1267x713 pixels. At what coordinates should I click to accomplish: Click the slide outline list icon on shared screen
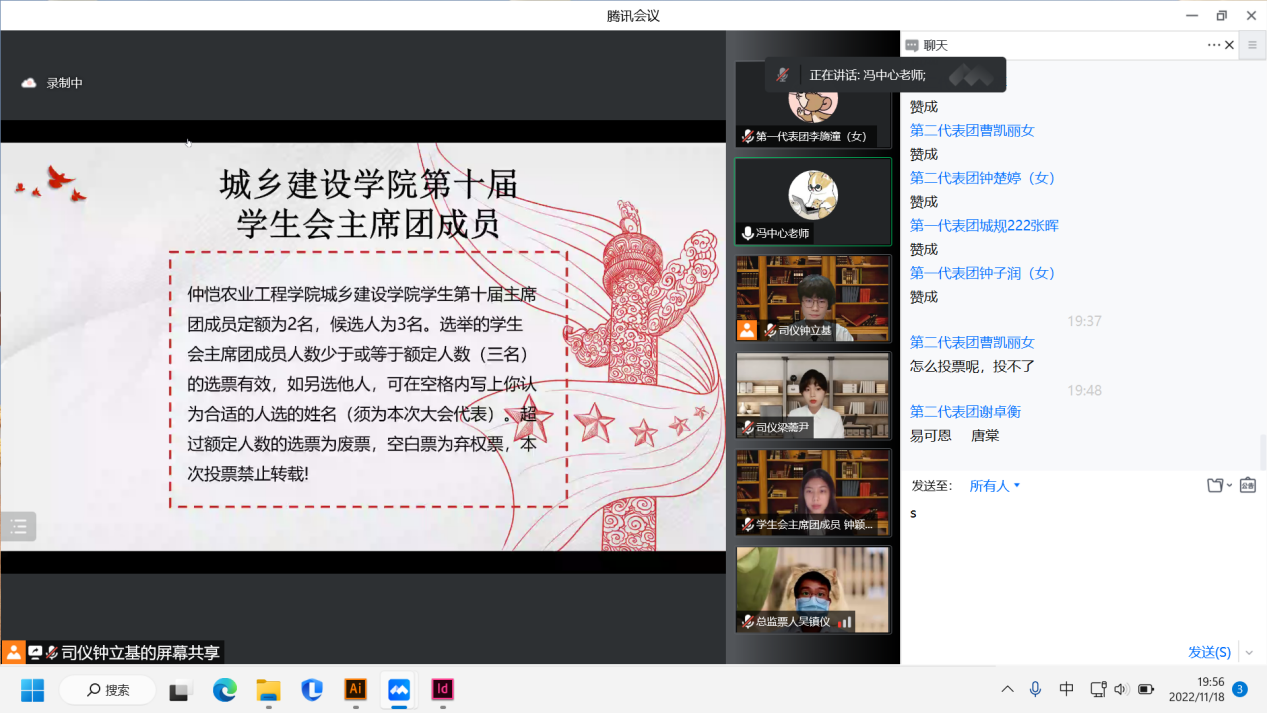coord(18,527)
